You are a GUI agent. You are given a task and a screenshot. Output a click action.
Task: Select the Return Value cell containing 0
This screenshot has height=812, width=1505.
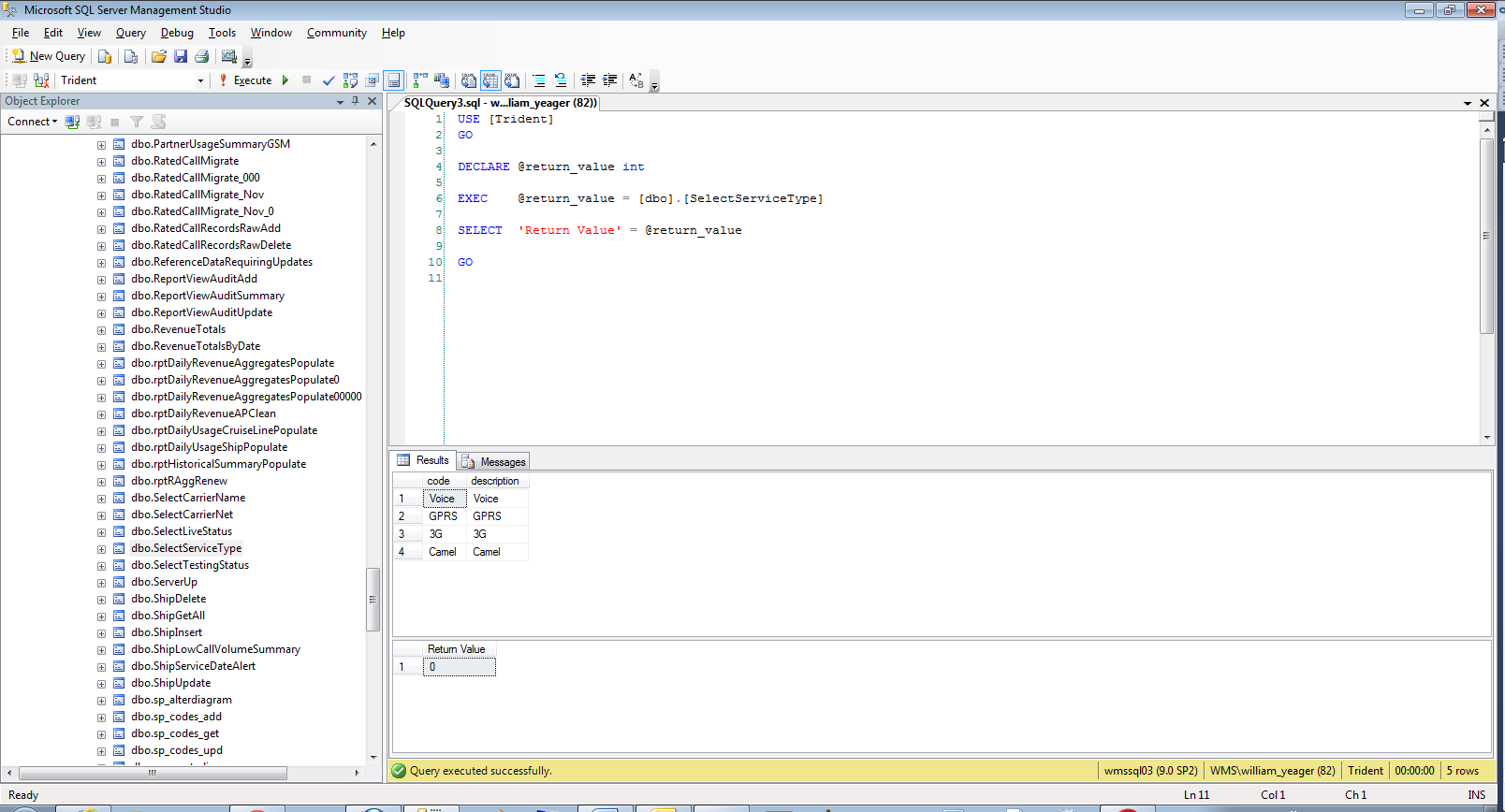[x=459, y=667]
